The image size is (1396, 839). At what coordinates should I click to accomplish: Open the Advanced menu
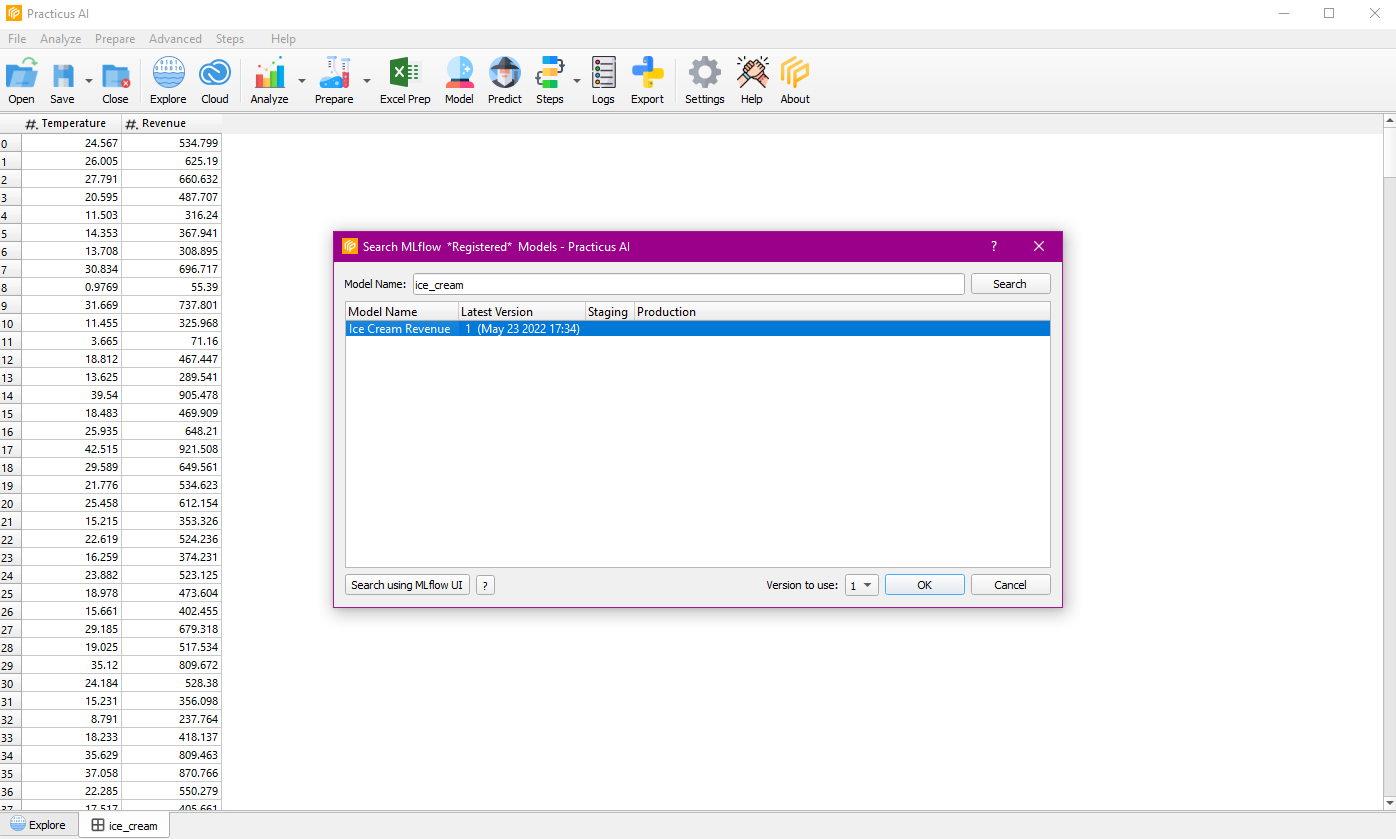click(x=175, y=39)
